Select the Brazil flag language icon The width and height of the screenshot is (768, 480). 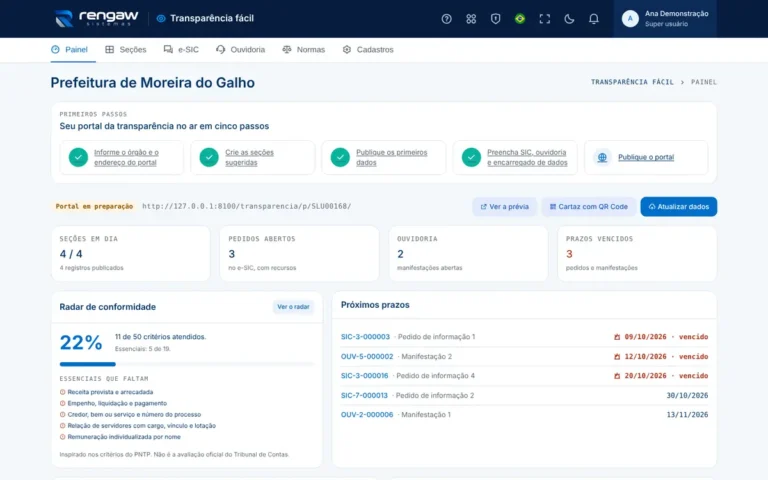520,19
